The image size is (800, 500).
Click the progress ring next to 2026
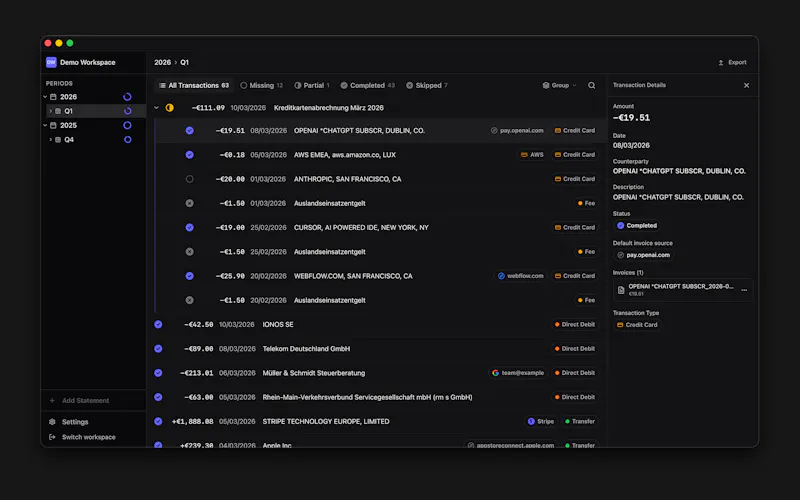click(x=128, y=96)
